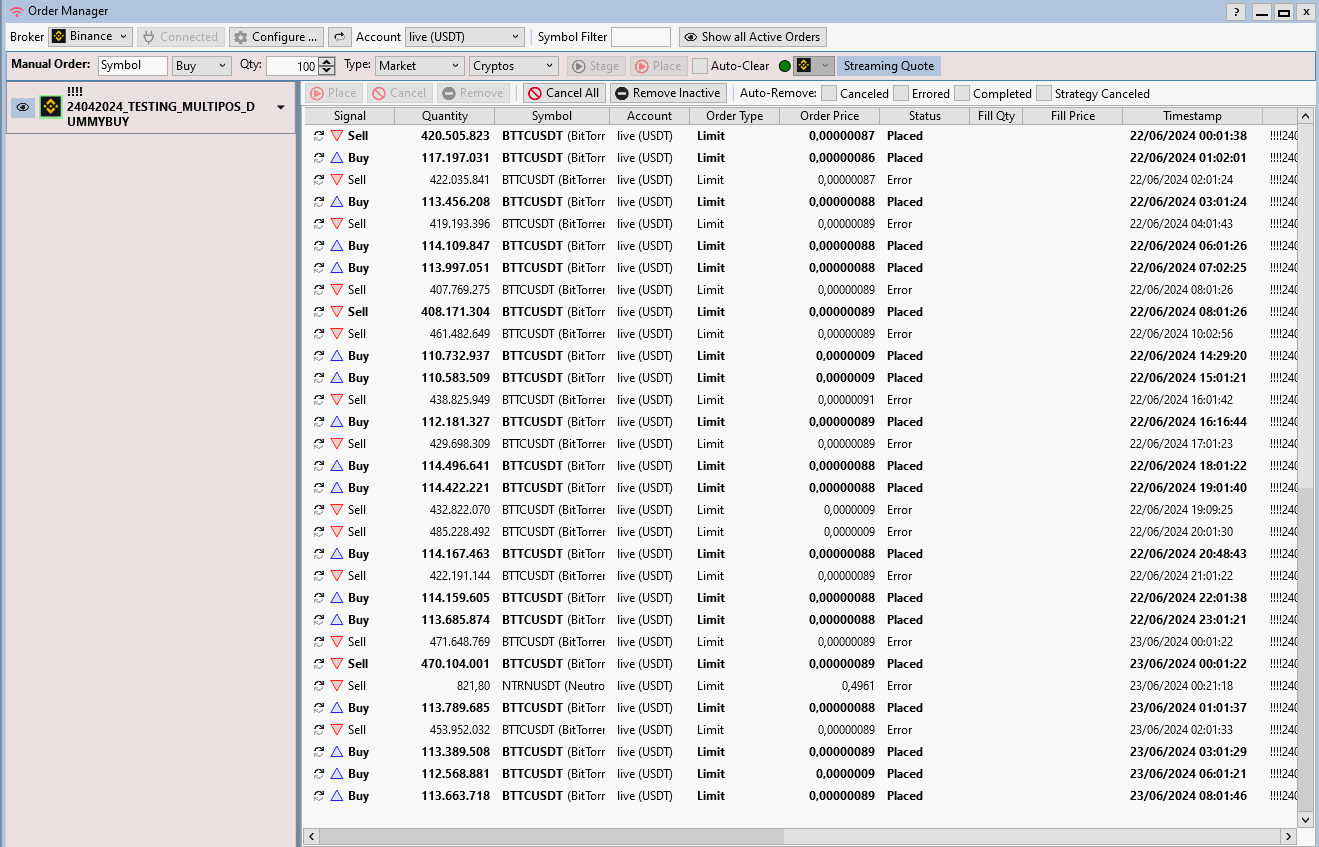This screenshot has height=847, width=1319.
Task: Click the refresh accounts arrow icon
Action: click(340, 37)
